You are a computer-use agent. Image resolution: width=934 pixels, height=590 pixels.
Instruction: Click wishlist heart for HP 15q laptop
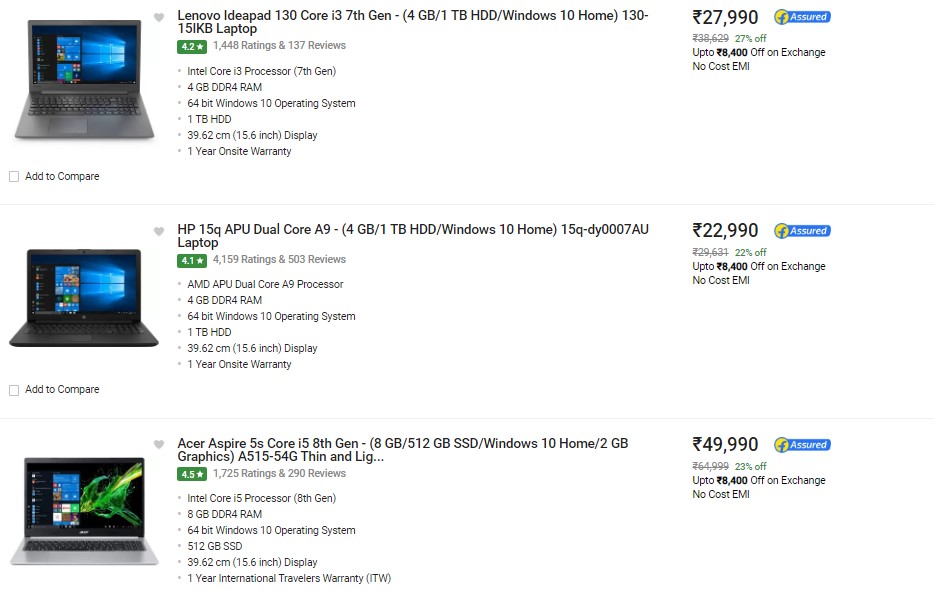click(x=158, y=231)
